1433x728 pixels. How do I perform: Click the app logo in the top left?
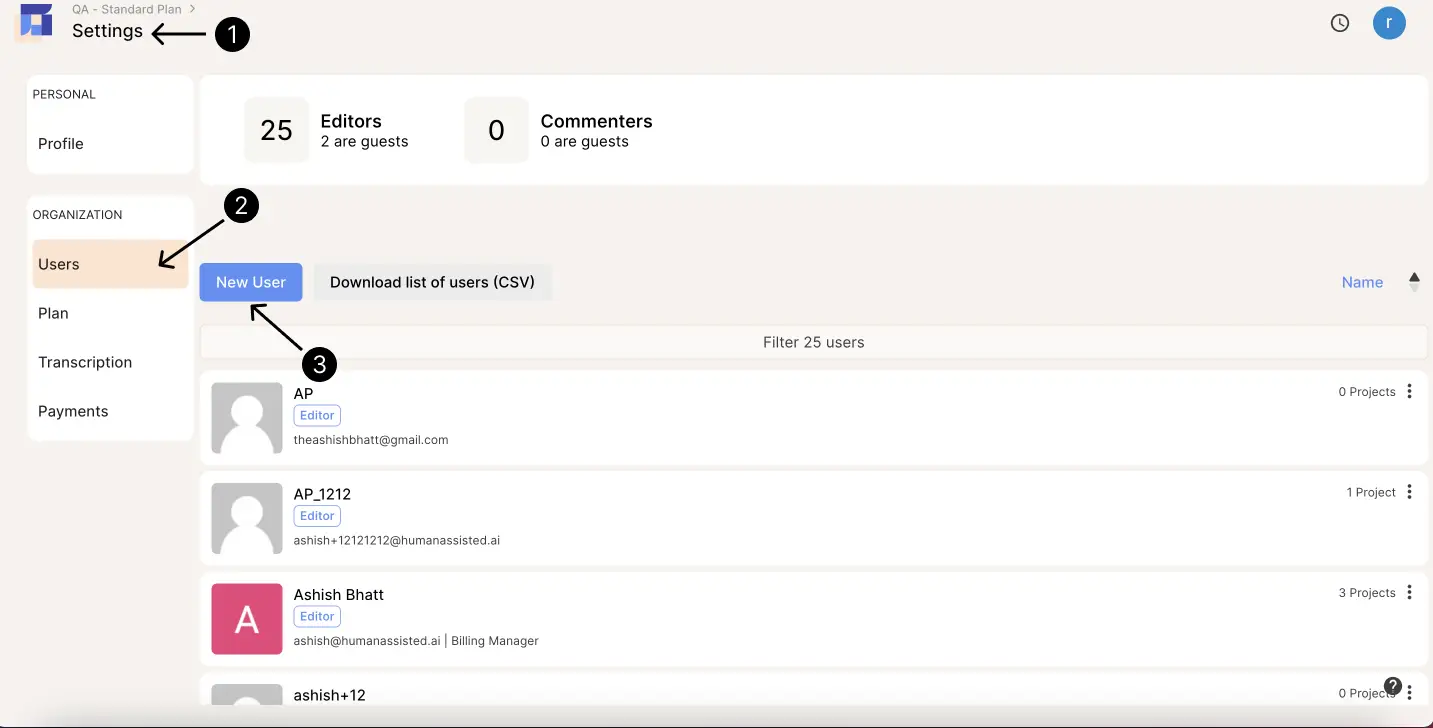[x=36, y=21]
